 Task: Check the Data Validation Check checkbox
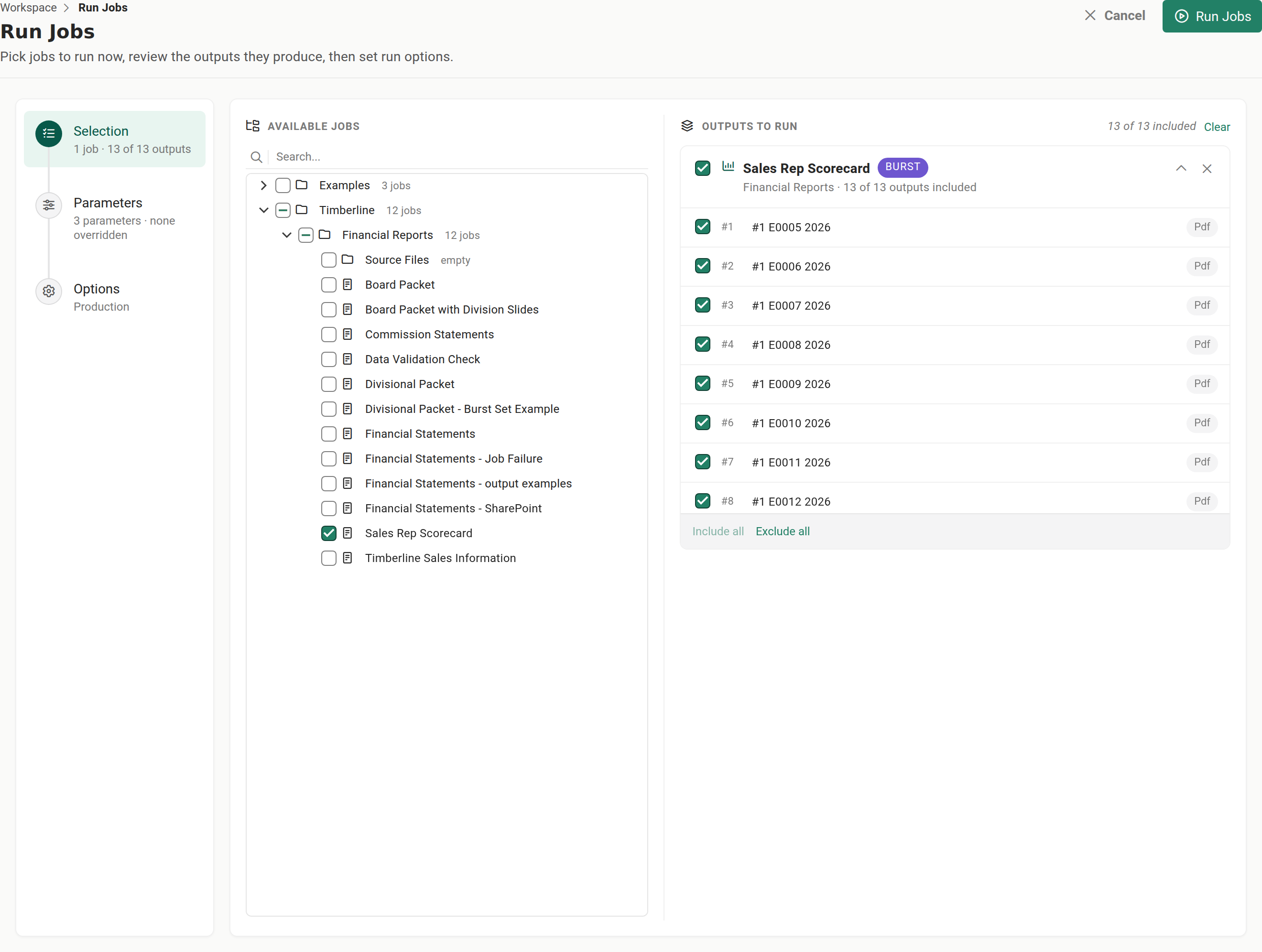pos(328,359)
